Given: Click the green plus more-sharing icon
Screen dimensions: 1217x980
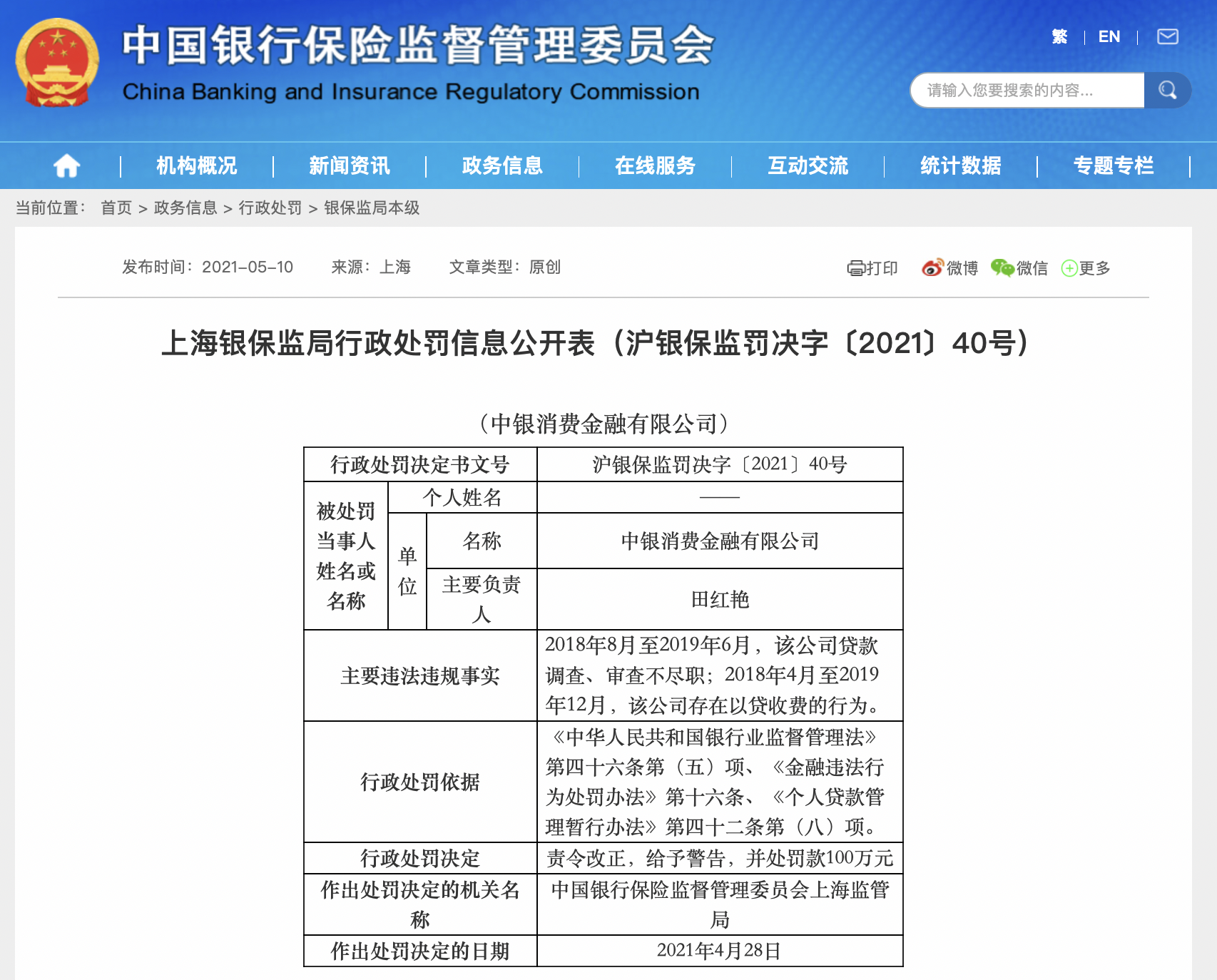Looking at the screenshot, I should [x=1069, y=268].
